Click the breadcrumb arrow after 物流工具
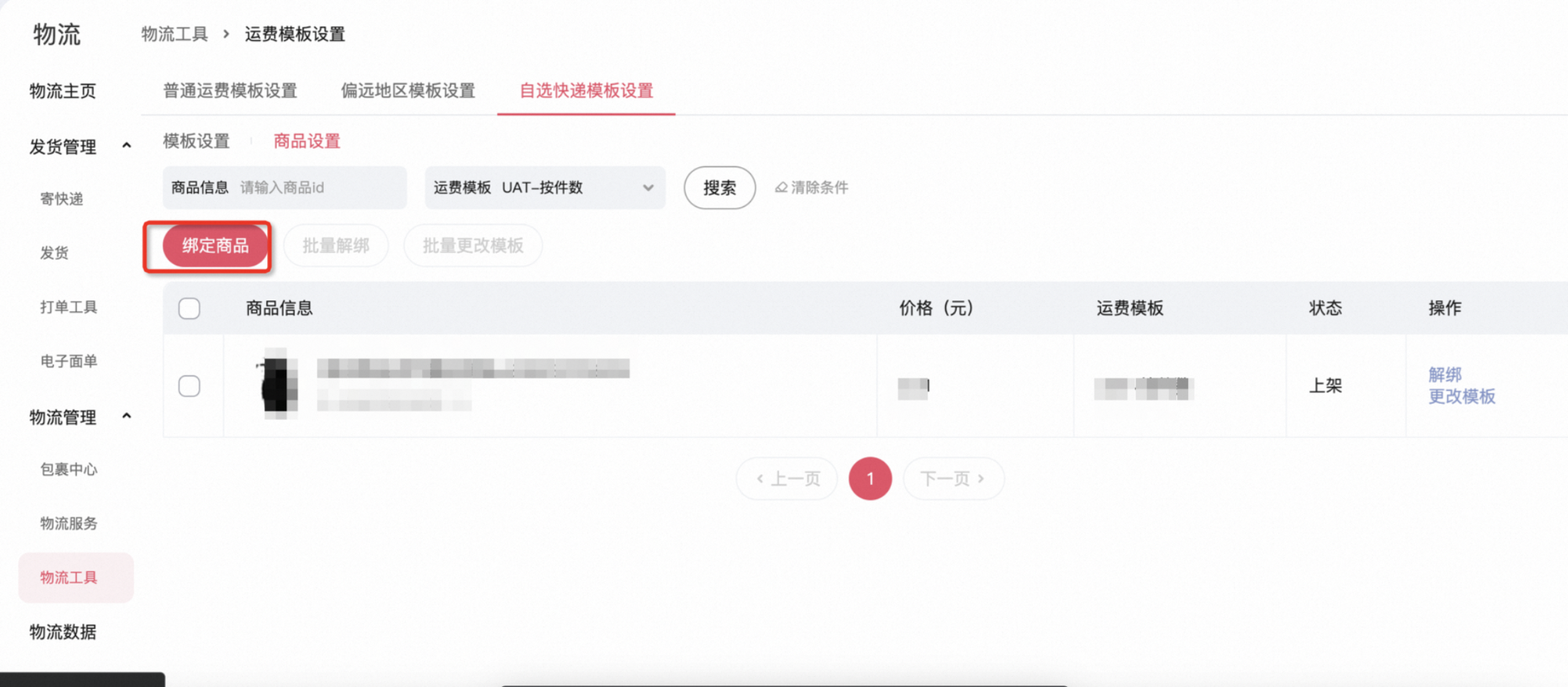Image resolution: width=1568 pixels, height=687 pixels. click(226, 34)
